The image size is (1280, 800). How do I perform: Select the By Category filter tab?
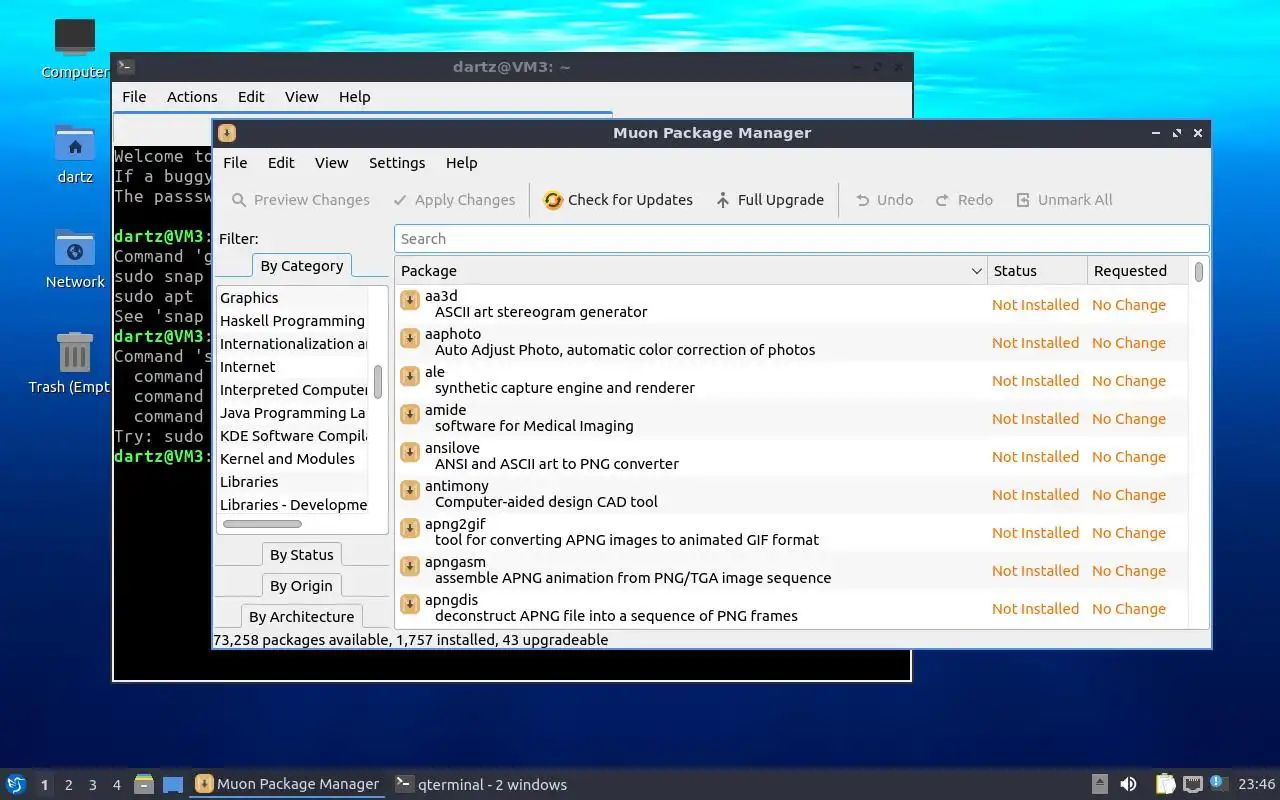(301, 266)
